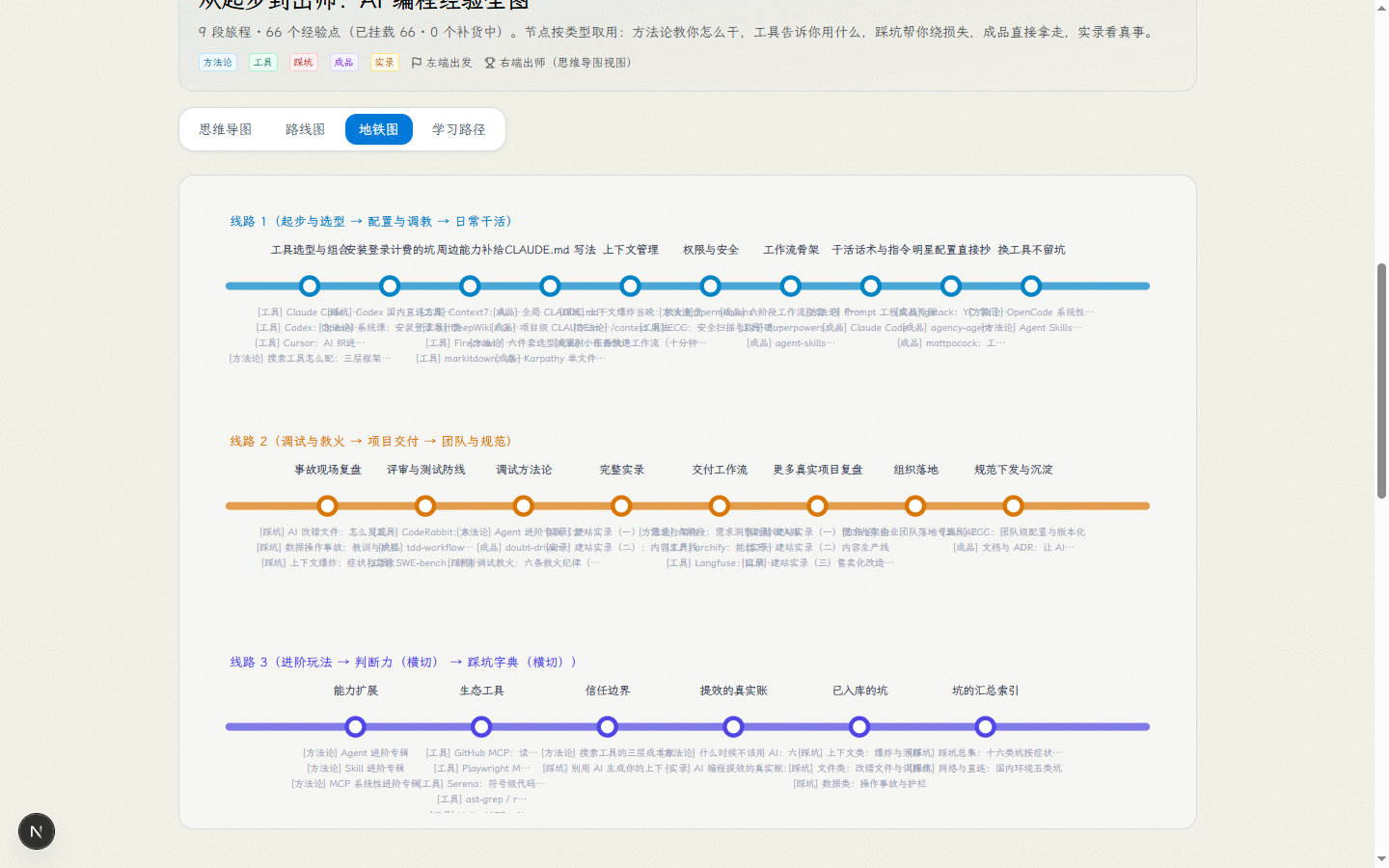This screenshot has width=1389, height=868.
Task: Click the 上下文管理 station label
Action: coord(630,250)
